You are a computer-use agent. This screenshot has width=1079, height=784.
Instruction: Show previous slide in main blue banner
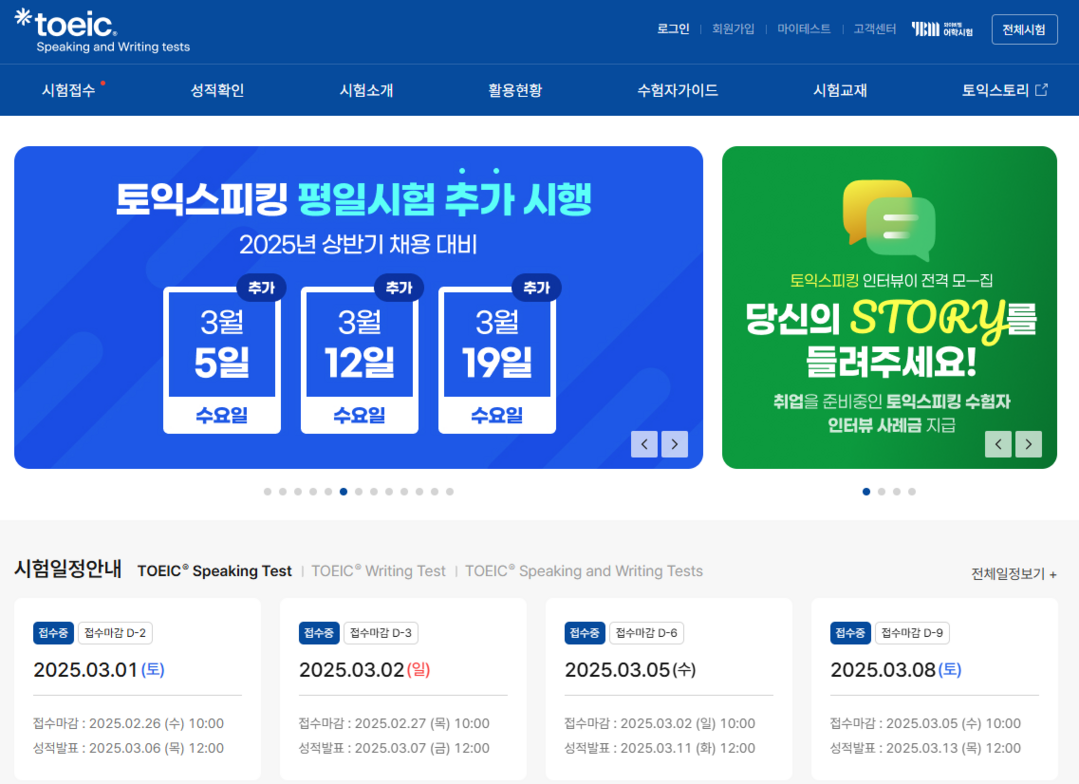click(644, 444)
